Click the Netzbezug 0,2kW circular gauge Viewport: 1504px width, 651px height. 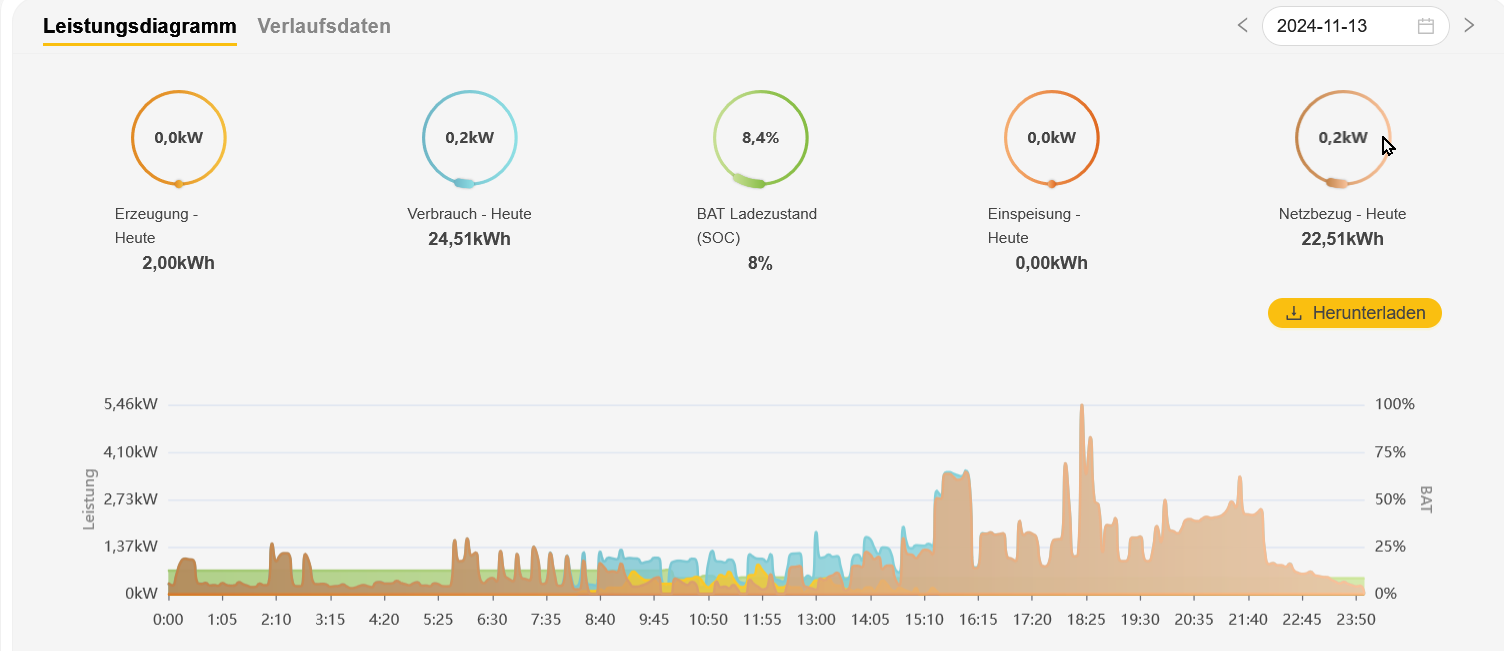coord(1342,138)
